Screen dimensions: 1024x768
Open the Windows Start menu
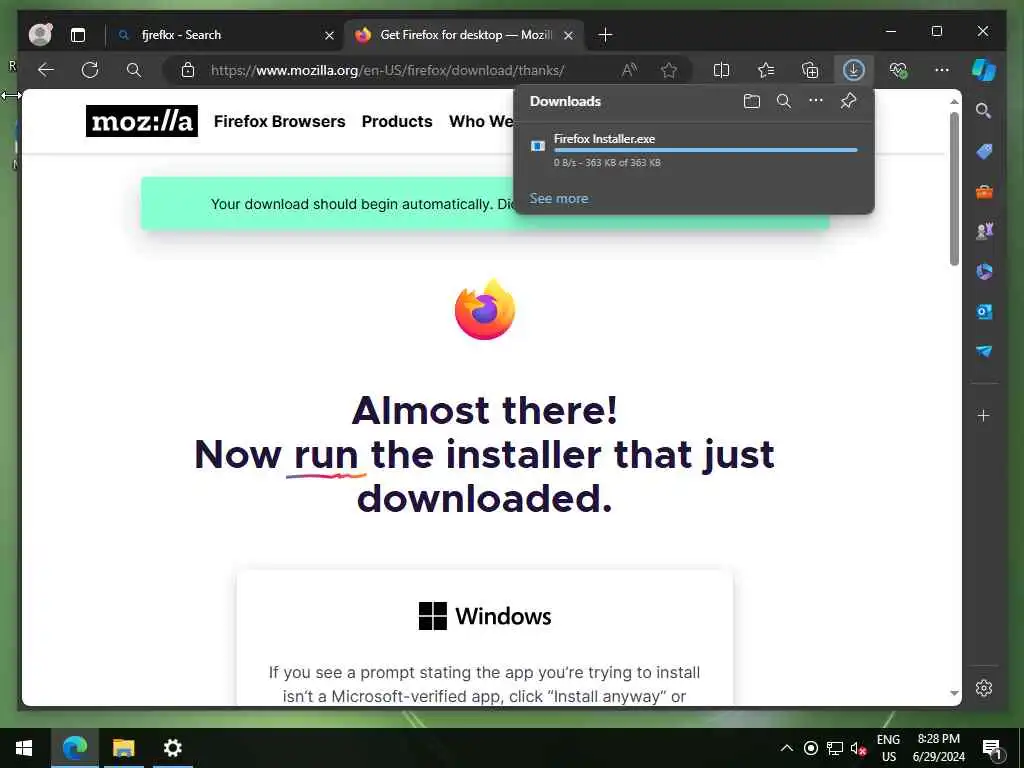[24, 748]
